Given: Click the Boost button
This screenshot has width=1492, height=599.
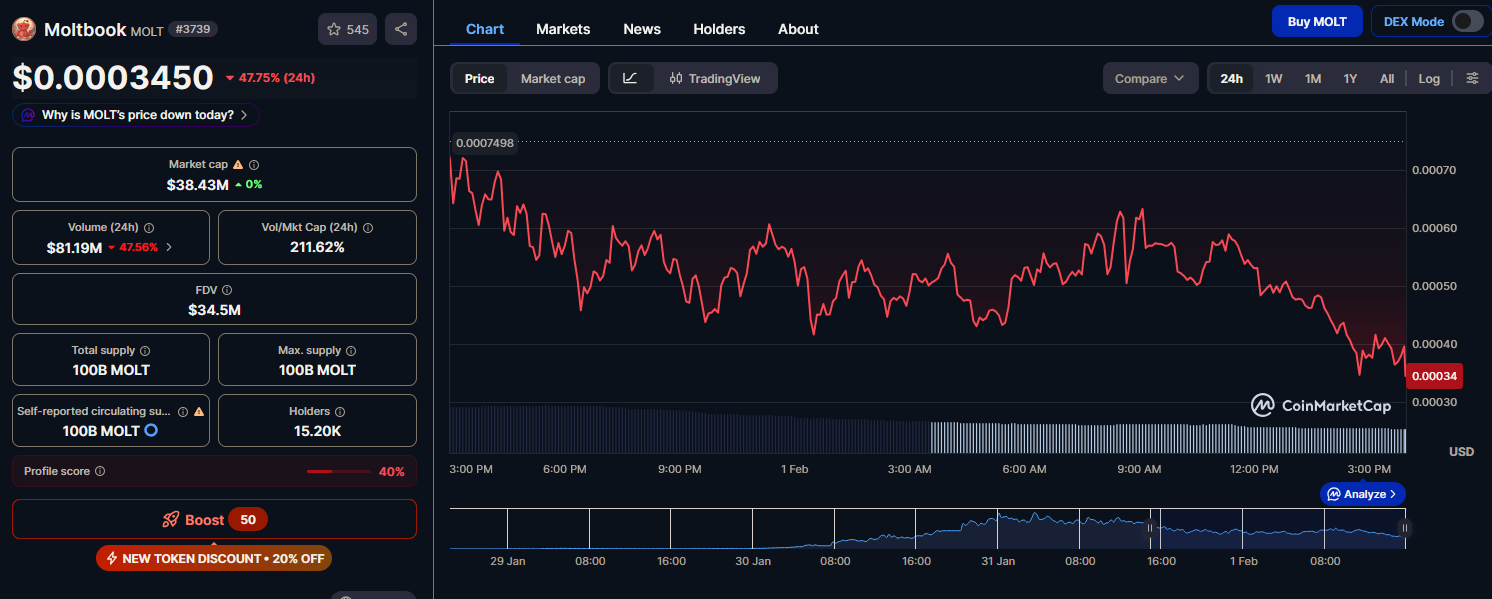Looking at the screenshot, I should (214, 519).
